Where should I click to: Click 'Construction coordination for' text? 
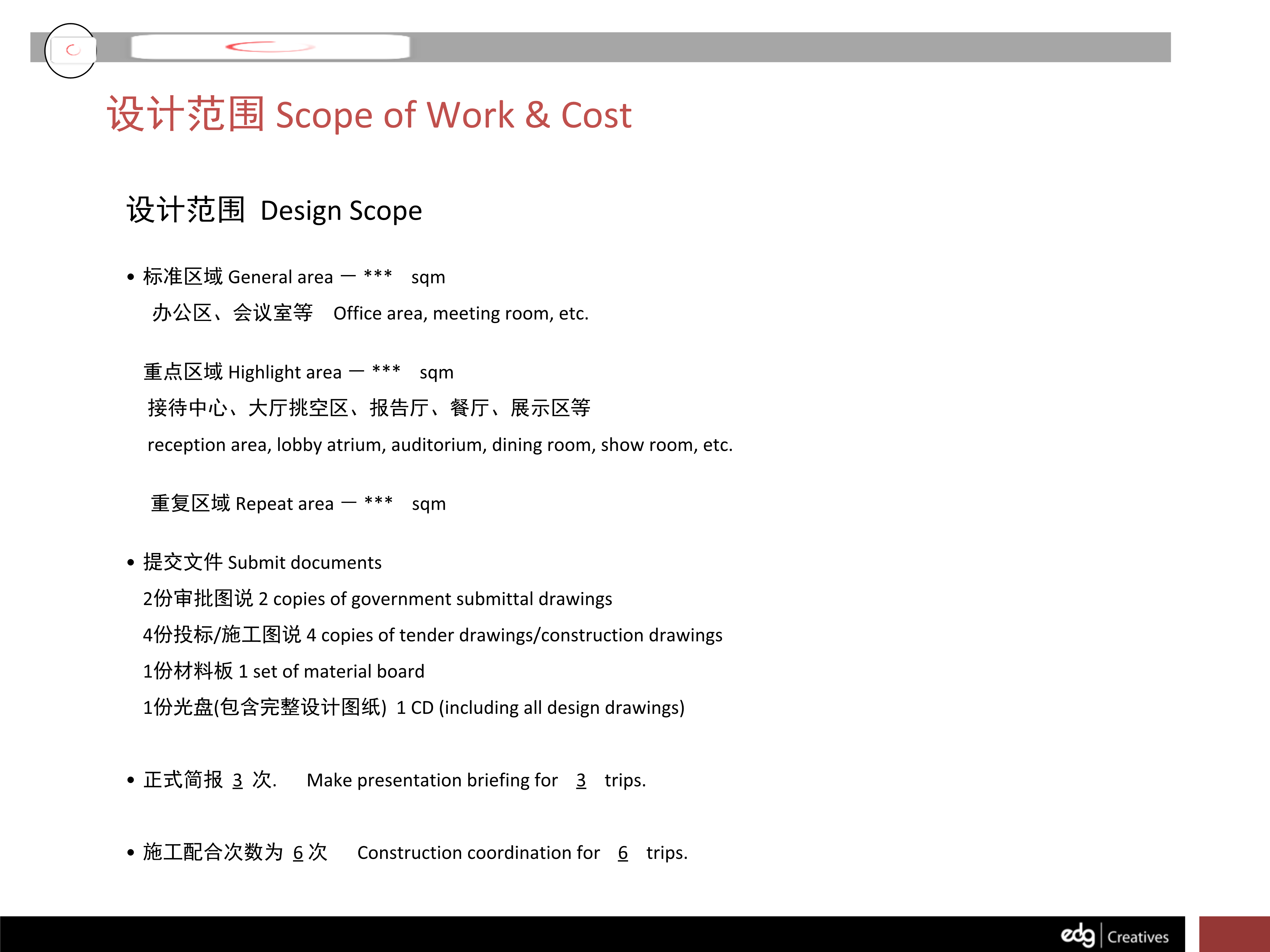tap(478, 853)
